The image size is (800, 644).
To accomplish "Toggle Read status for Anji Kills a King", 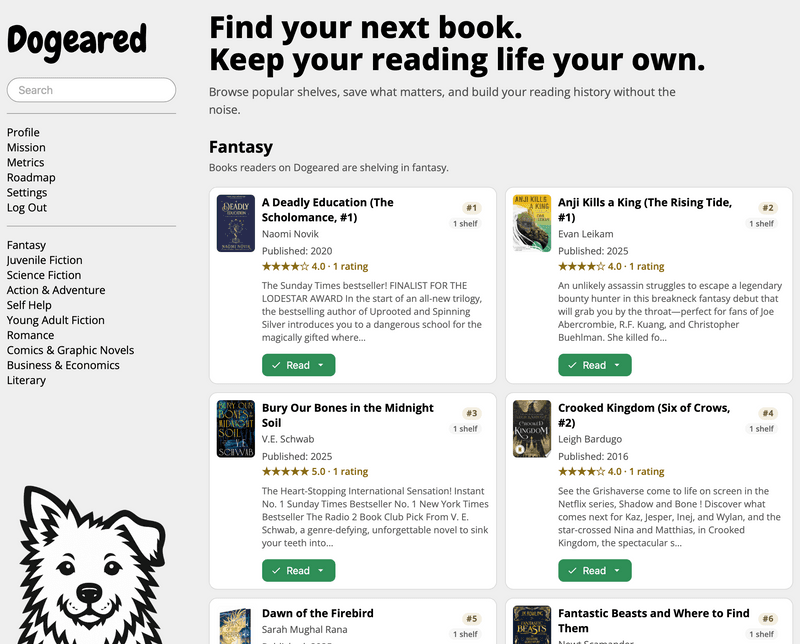I will tap(588, 365).
